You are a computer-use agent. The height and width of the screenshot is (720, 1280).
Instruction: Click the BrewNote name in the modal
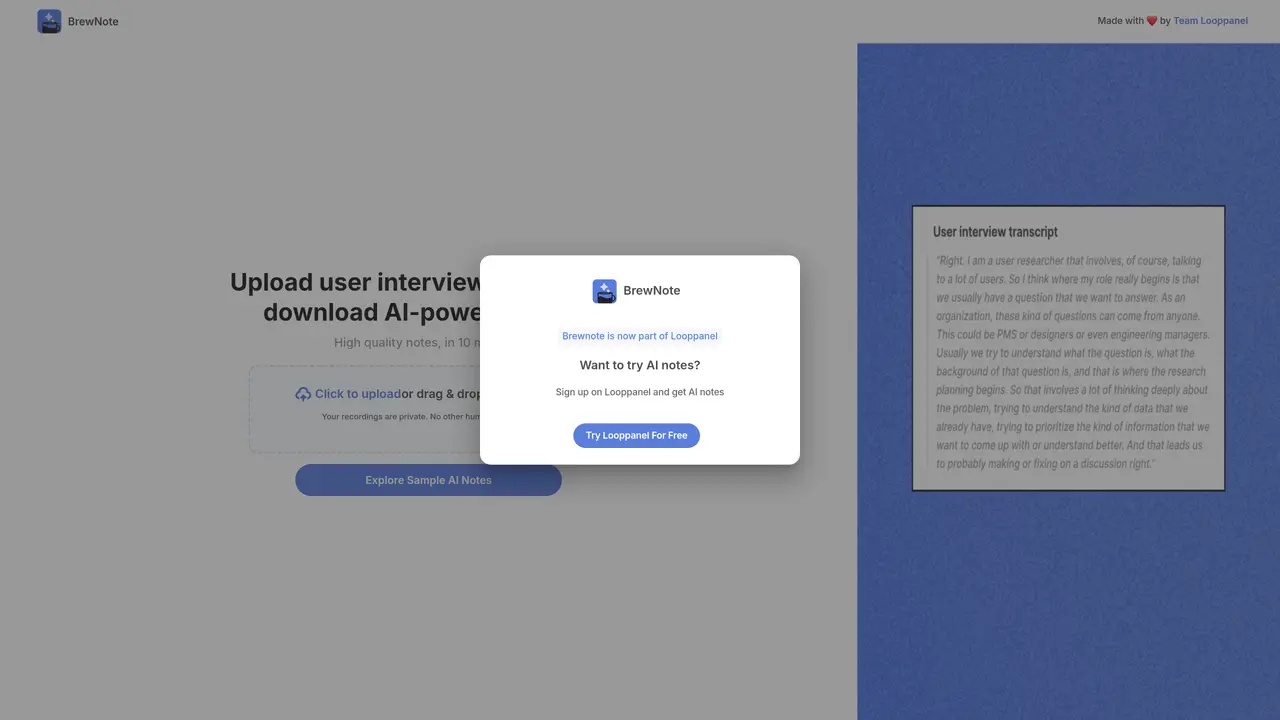pyautogui.click(x=652, y=291)
